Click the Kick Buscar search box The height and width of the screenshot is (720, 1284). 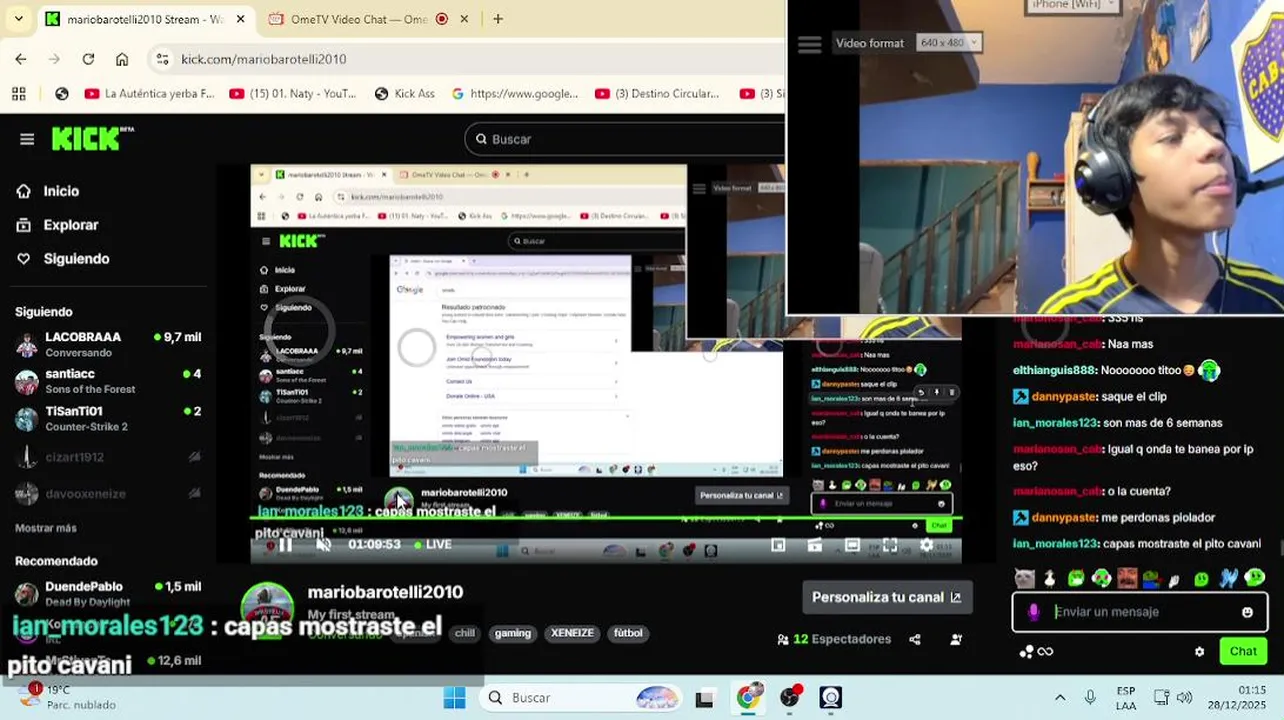[624, 139]
